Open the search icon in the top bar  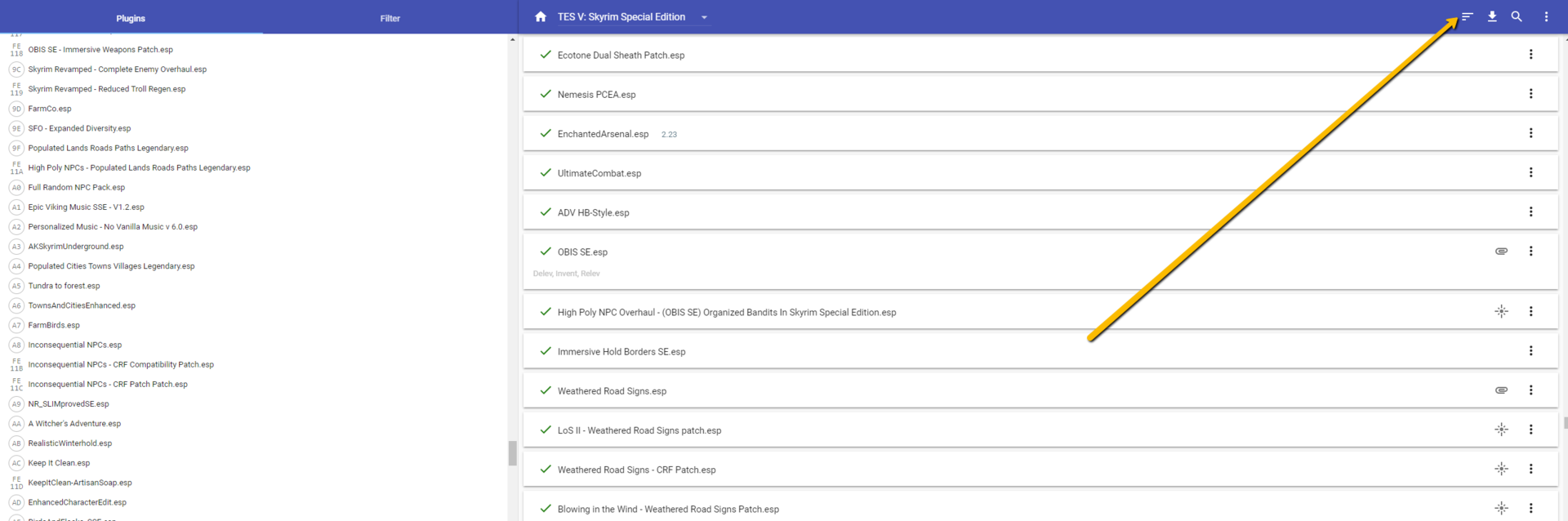coord(1517,16)
